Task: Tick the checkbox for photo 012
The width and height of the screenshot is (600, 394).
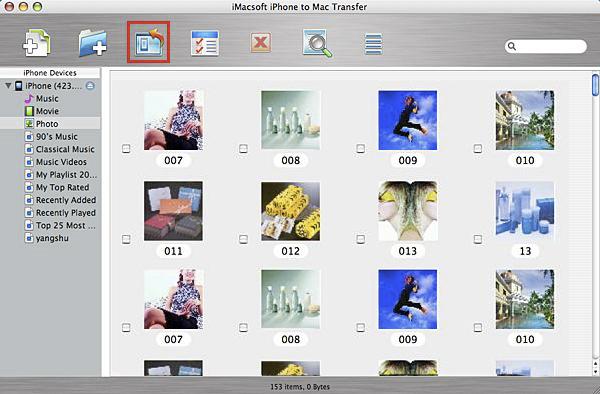Action: (243, 239)
